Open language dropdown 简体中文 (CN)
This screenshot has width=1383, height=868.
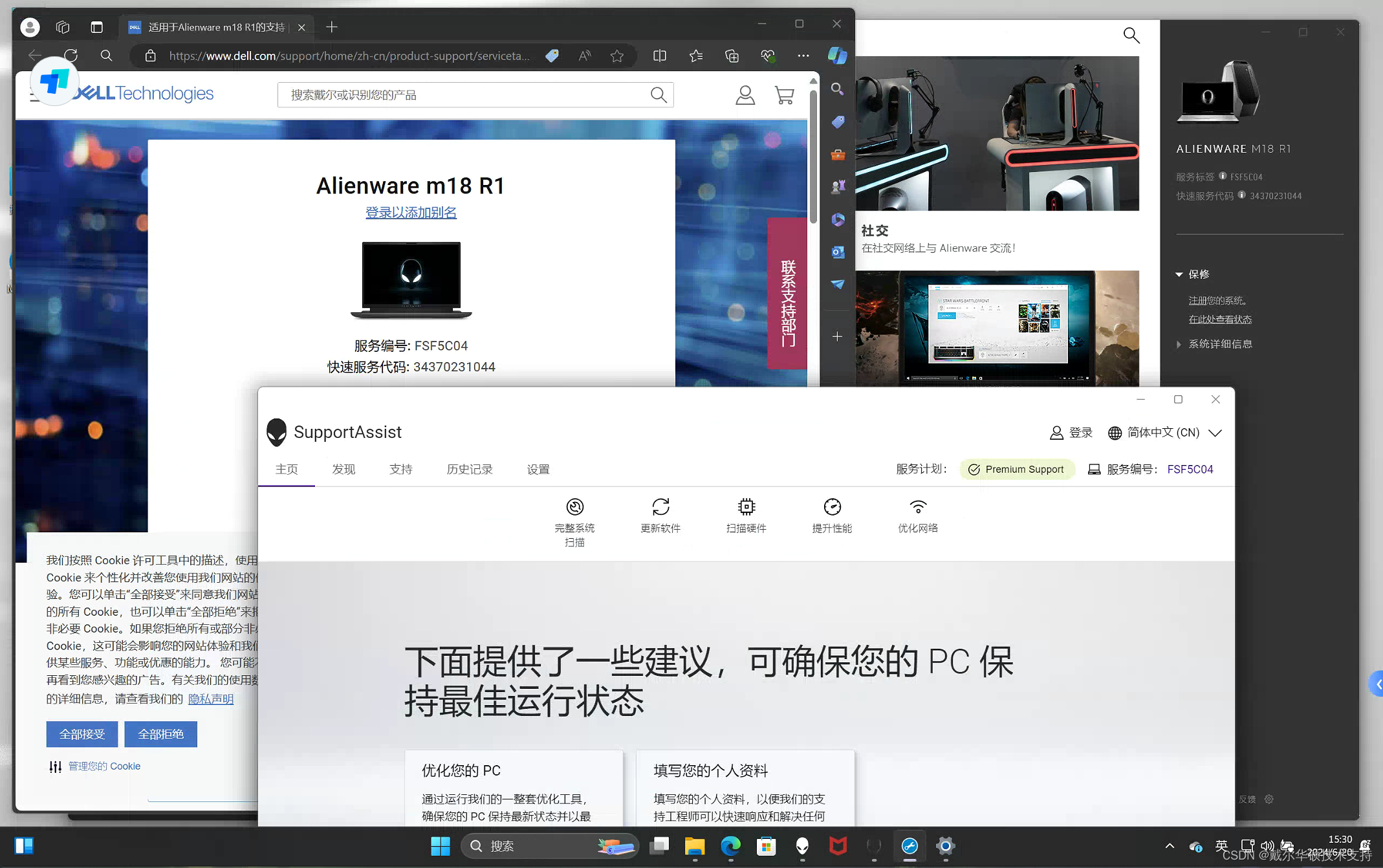click(1164, 433)
